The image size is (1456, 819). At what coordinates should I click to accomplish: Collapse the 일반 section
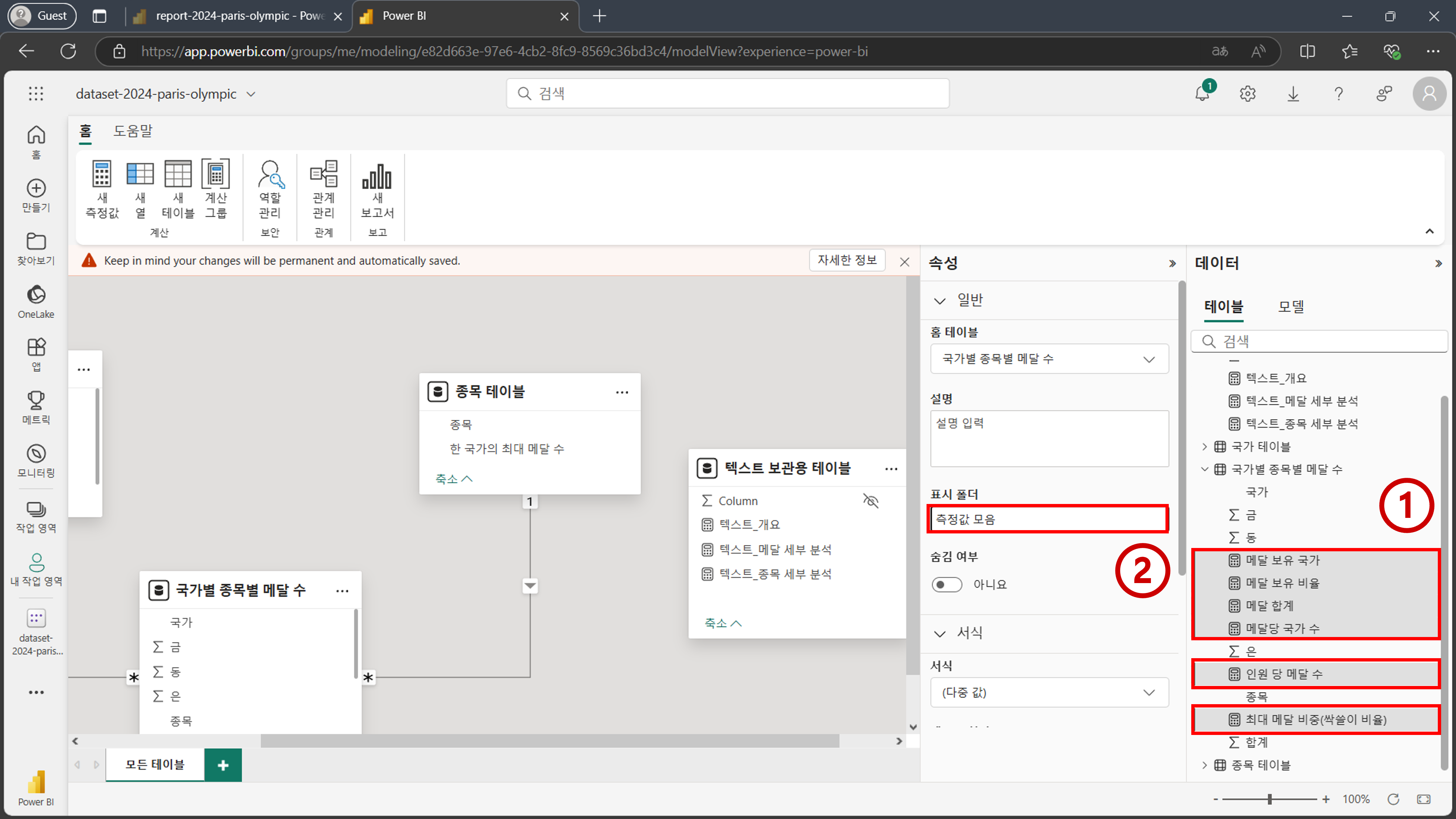(940, 301)
